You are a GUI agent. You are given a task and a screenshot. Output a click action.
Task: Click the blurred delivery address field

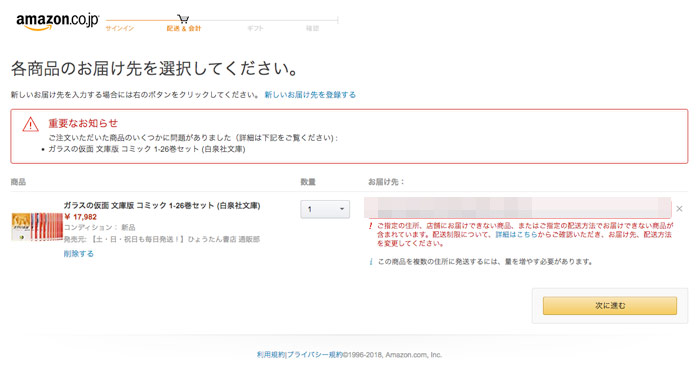[x=518, y=208]
